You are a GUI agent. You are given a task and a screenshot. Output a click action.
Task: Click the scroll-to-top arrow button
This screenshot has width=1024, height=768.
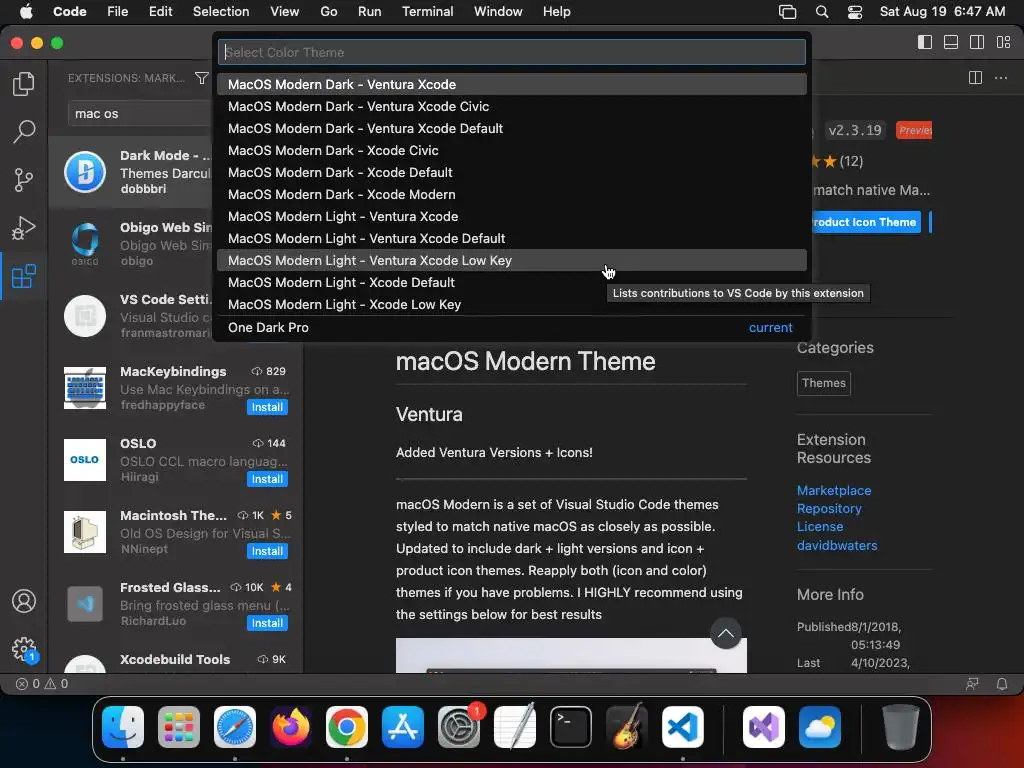click(726, 633)
